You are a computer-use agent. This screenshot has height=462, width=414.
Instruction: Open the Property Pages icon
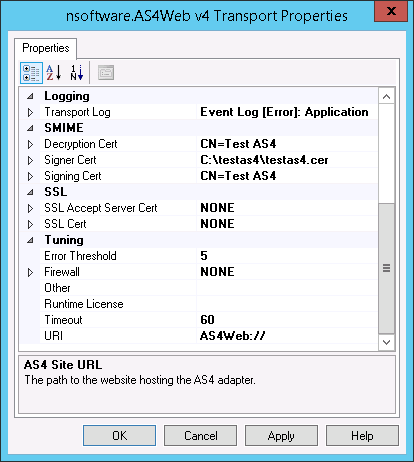tap(106, 73)
